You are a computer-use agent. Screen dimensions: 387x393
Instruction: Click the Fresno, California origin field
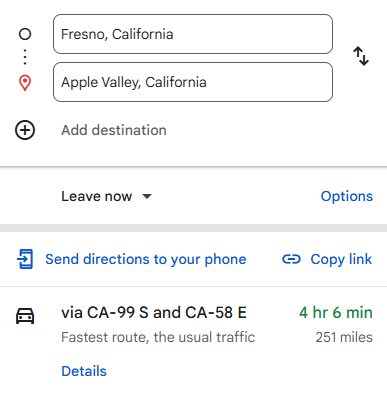tap(193, 34)
